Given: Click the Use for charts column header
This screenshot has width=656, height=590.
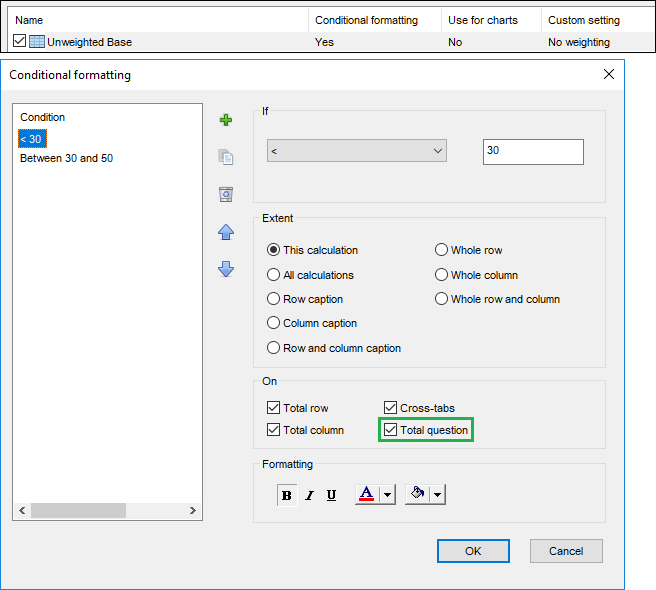Looking at the screenshot, I should (491, 20).
